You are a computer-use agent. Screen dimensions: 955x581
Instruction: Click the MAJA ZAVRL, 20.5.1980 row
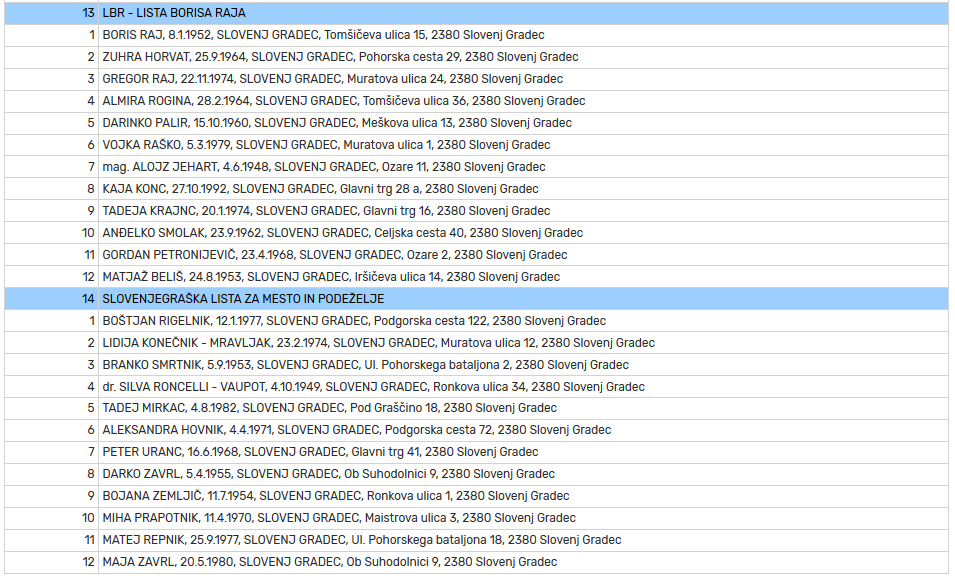coord(476,561)
